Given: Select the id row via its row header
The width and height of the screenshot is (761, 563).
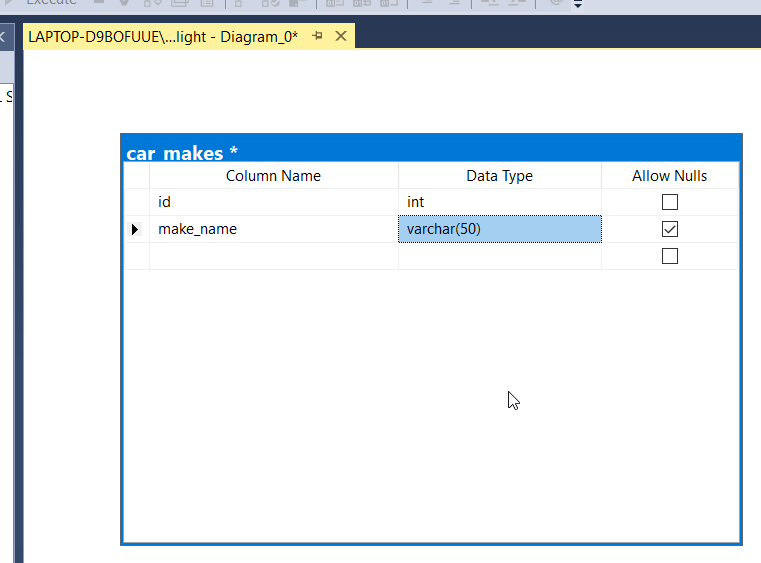Looking at the screenshot, I should tap(136, 202).
